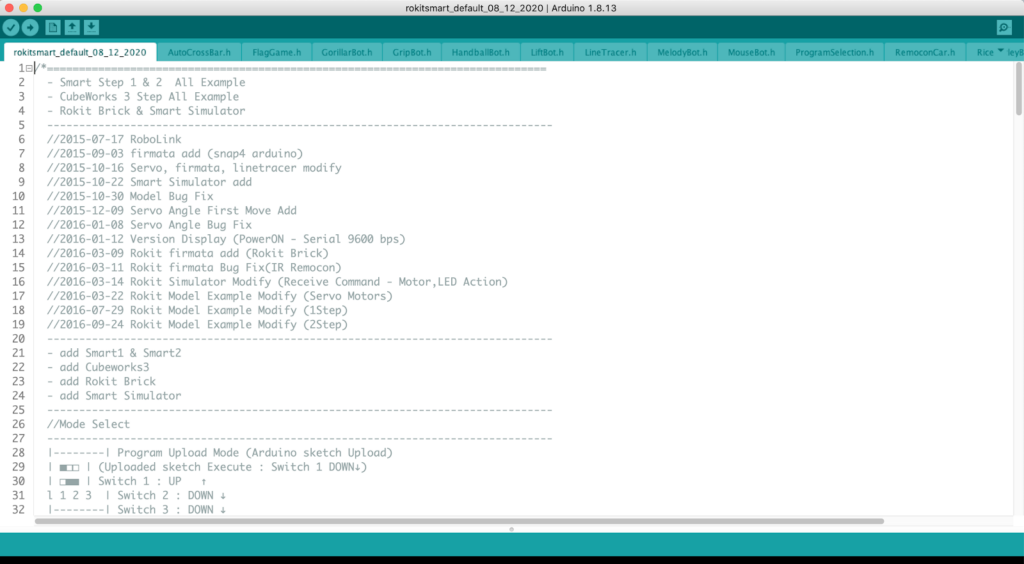Click the Verify sketch checkmark icon
Image resolution: width=1024 pixels, height=564 pixels.
click(x=12, y=27)
